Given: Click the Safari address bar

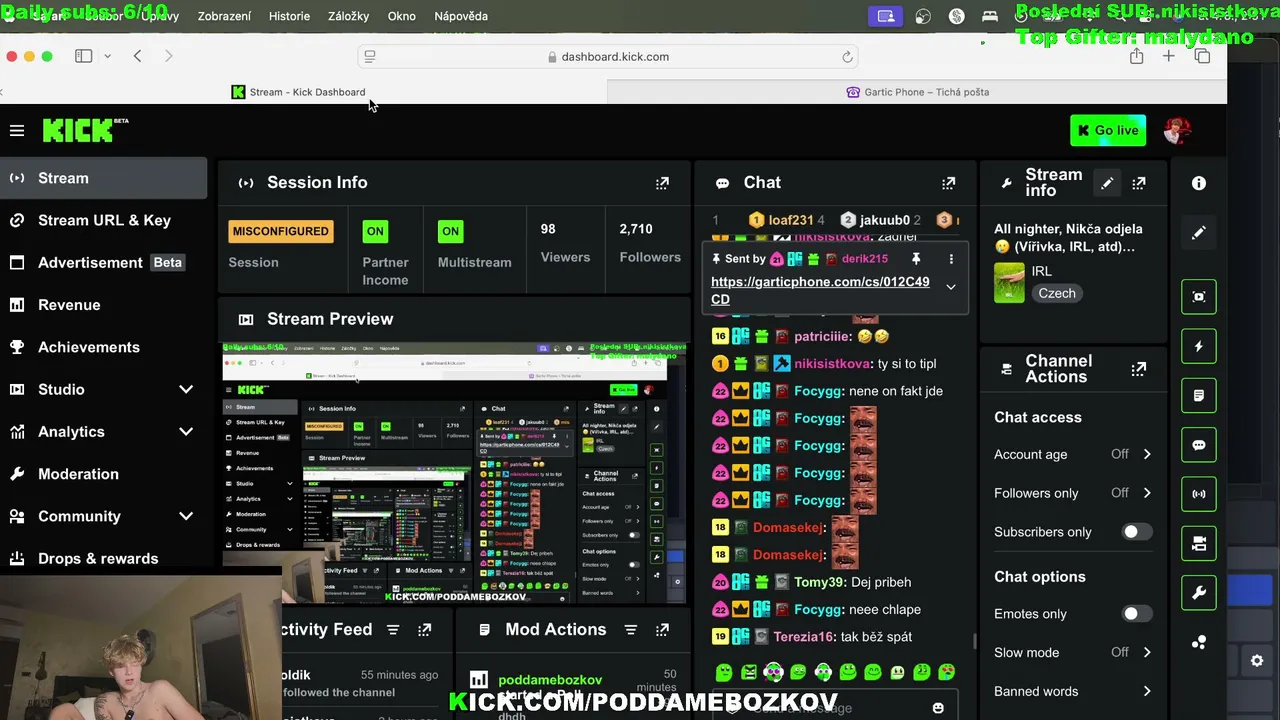Looking at the screenshot, I should coord(610,57).
